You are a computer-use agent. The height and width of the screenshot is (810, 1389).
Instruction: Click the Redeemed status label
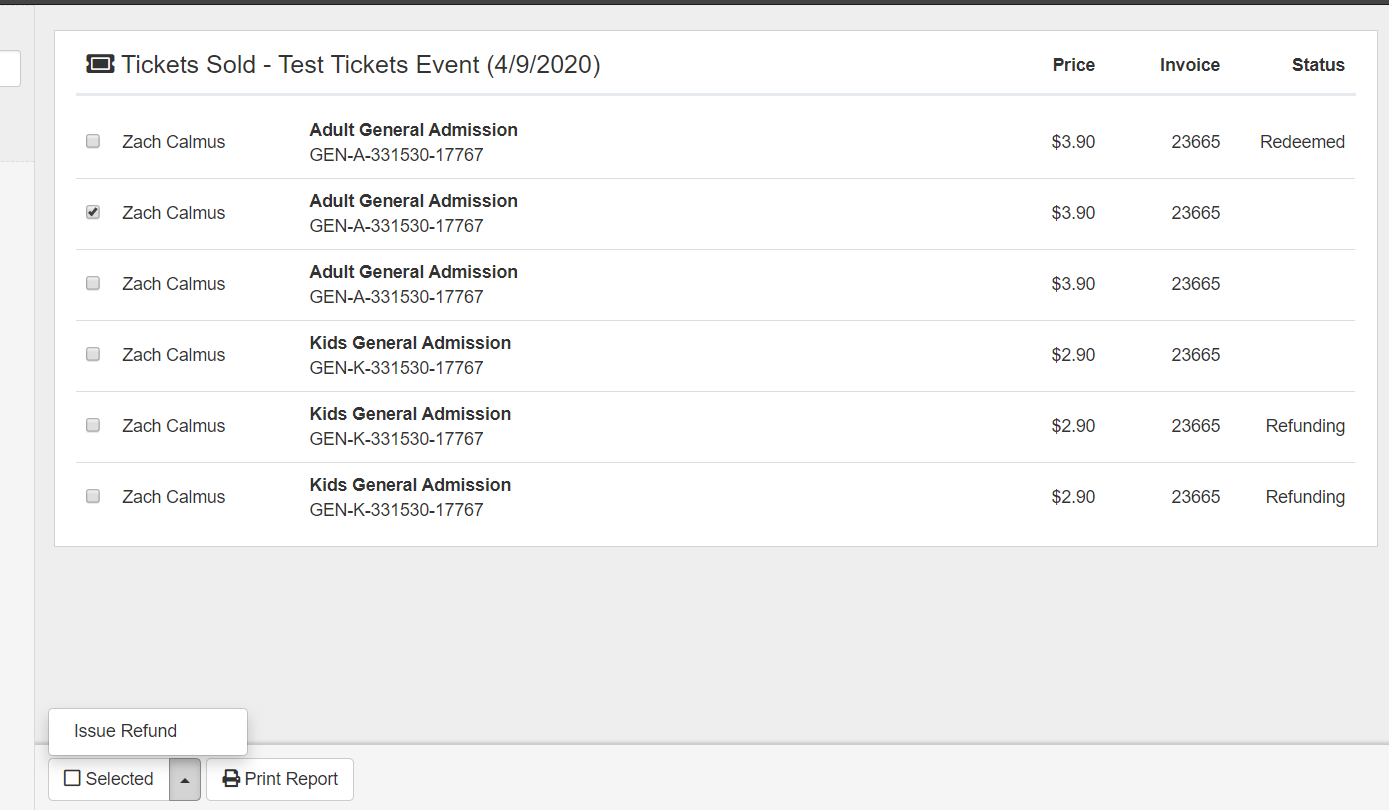coord(1302,142)
